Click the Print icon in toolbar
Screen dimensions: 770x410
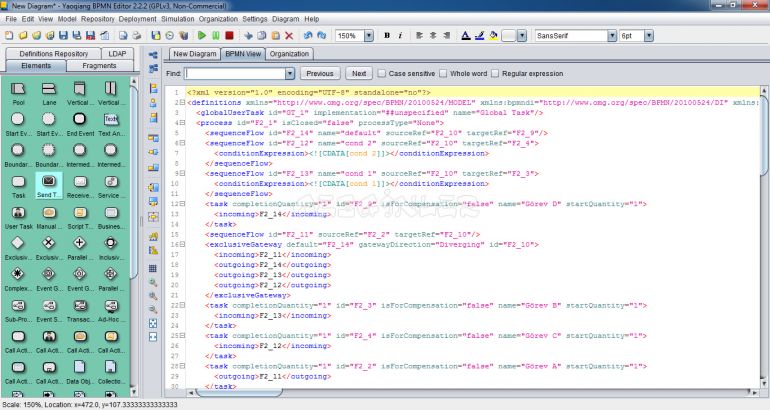point(137,35)
